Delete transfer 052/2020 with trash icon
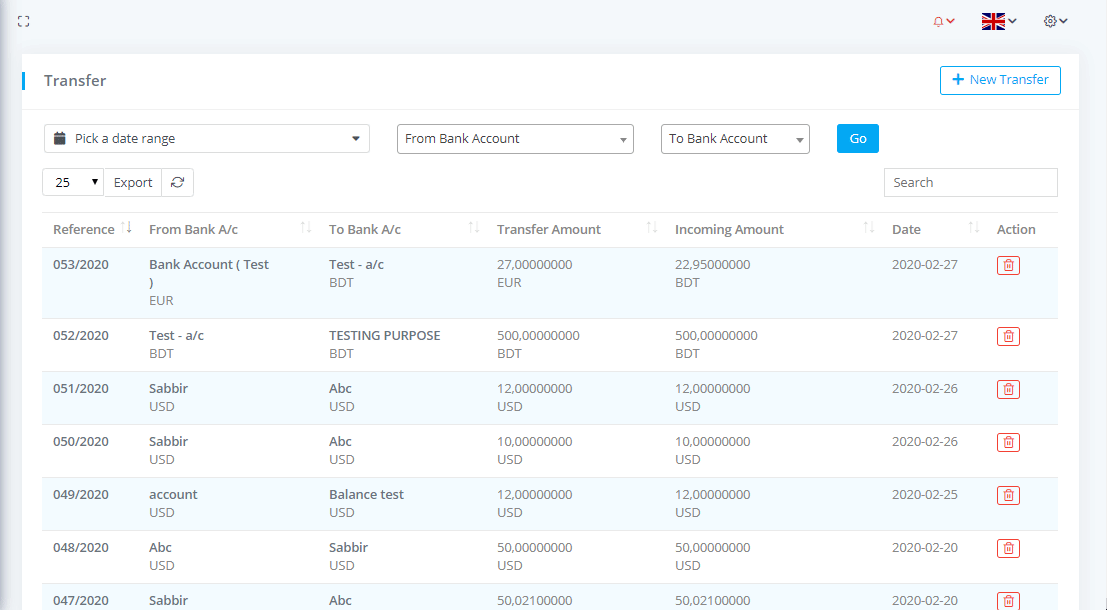This screenshot has height=610, width=1107. point(1008,336)
